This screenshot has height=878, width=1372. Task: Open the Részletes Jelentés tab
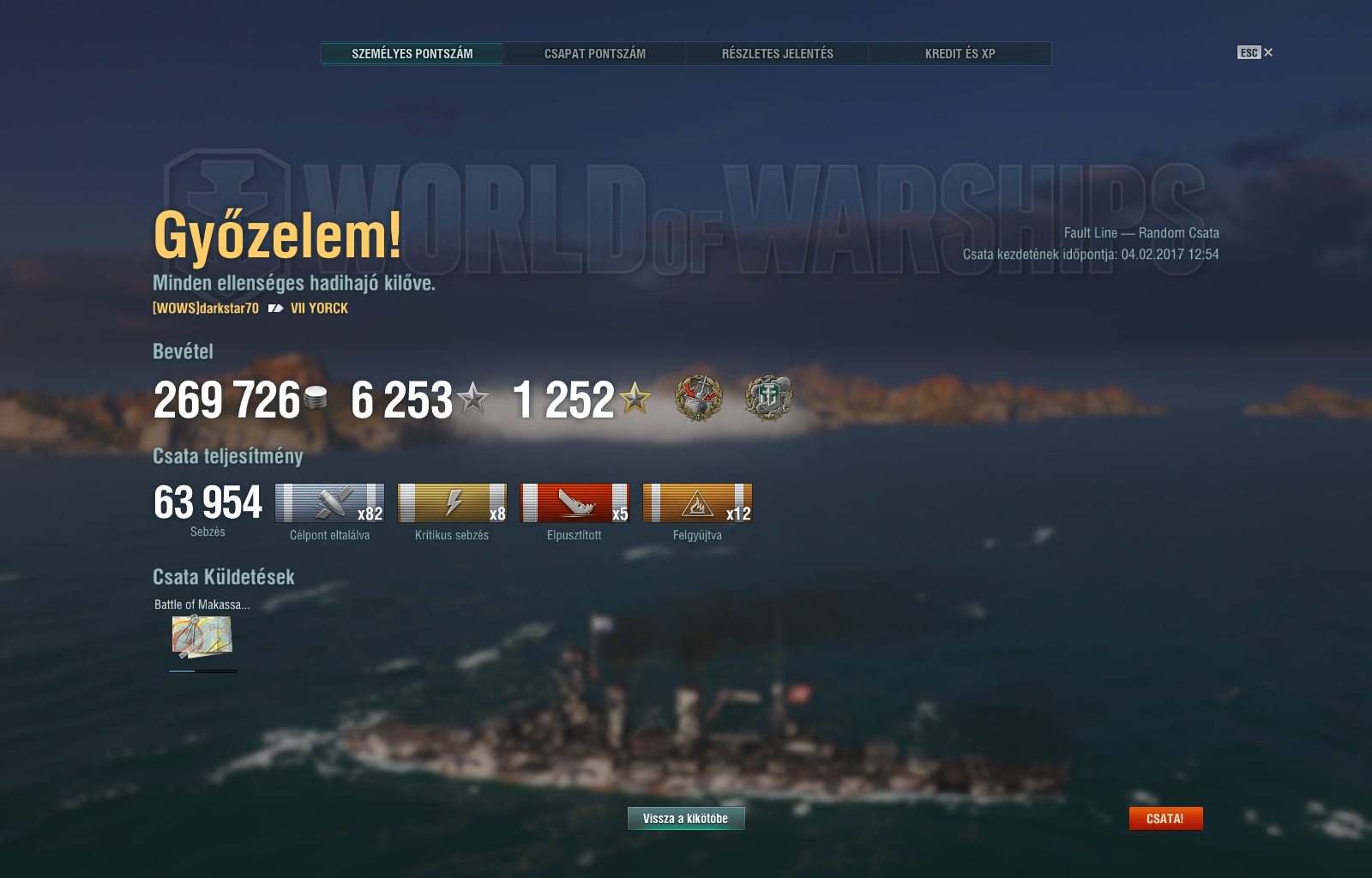(777, 53)
